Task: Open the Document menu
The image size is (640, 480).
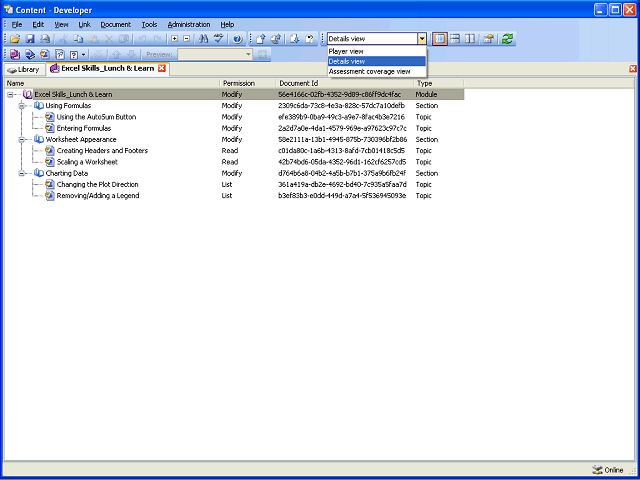Action: coord(116,24)
